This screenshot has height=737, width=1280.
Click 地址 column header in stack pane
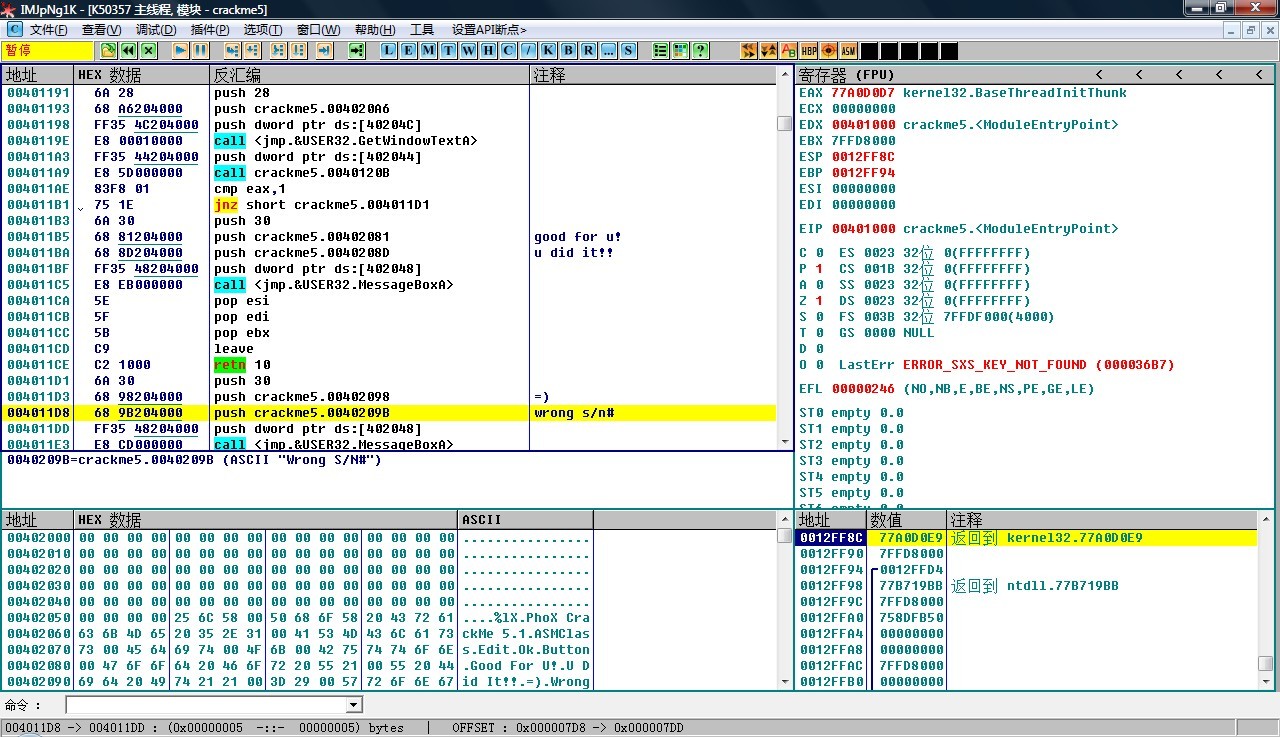(831, 520)
